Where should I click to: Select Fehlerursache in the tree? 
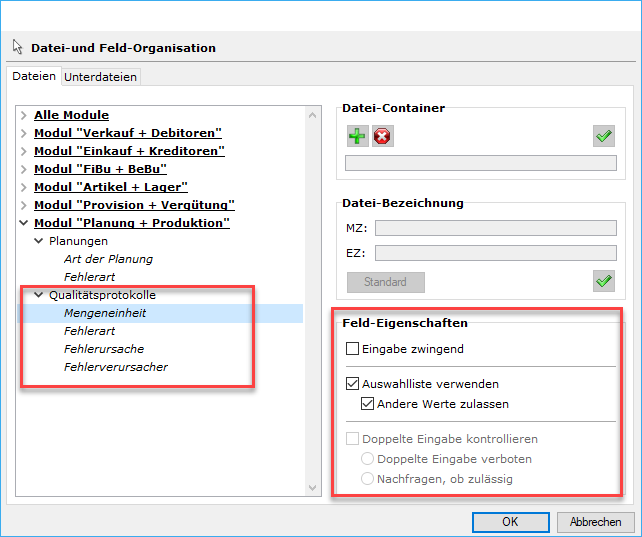(104, 349)
